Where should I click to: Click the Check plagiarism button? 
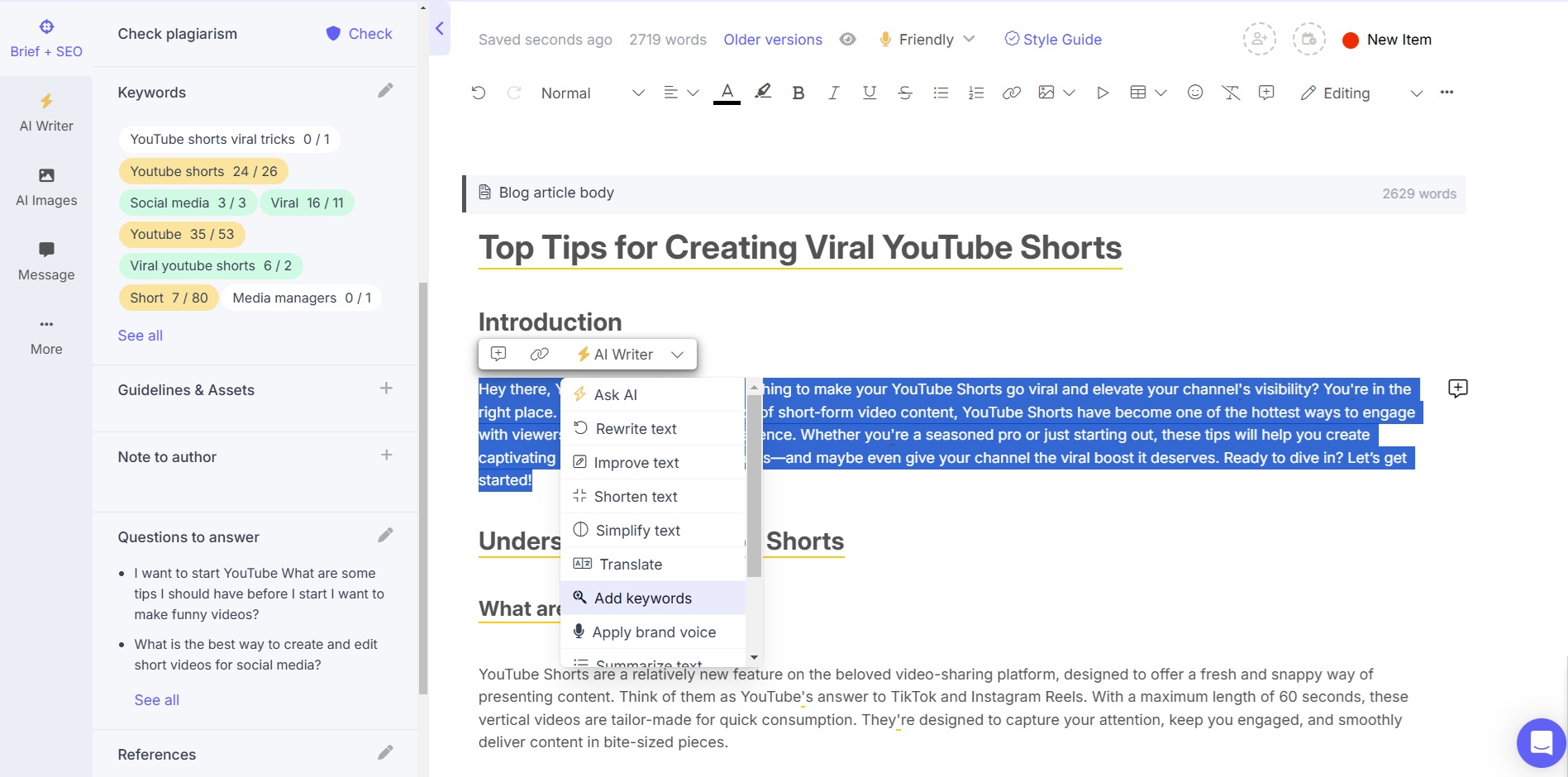point(359,34)
